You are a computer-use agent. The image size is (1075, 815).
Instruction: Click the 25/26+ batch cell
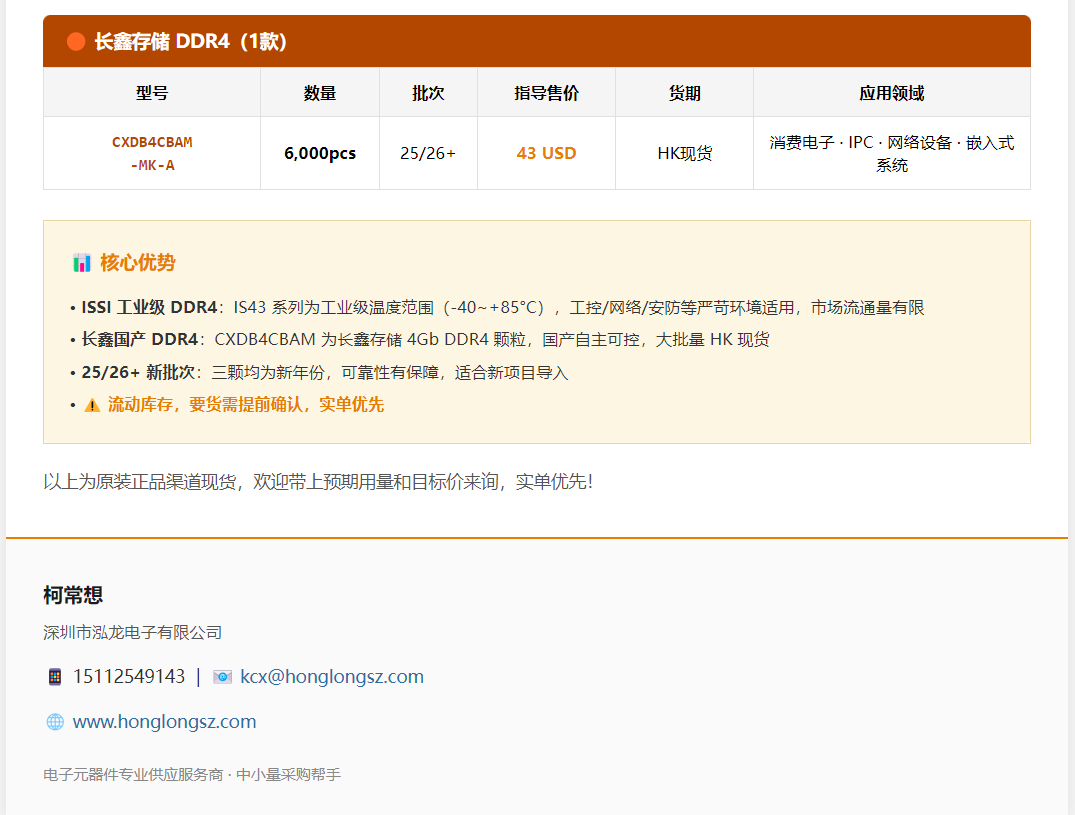pos(428,154)
